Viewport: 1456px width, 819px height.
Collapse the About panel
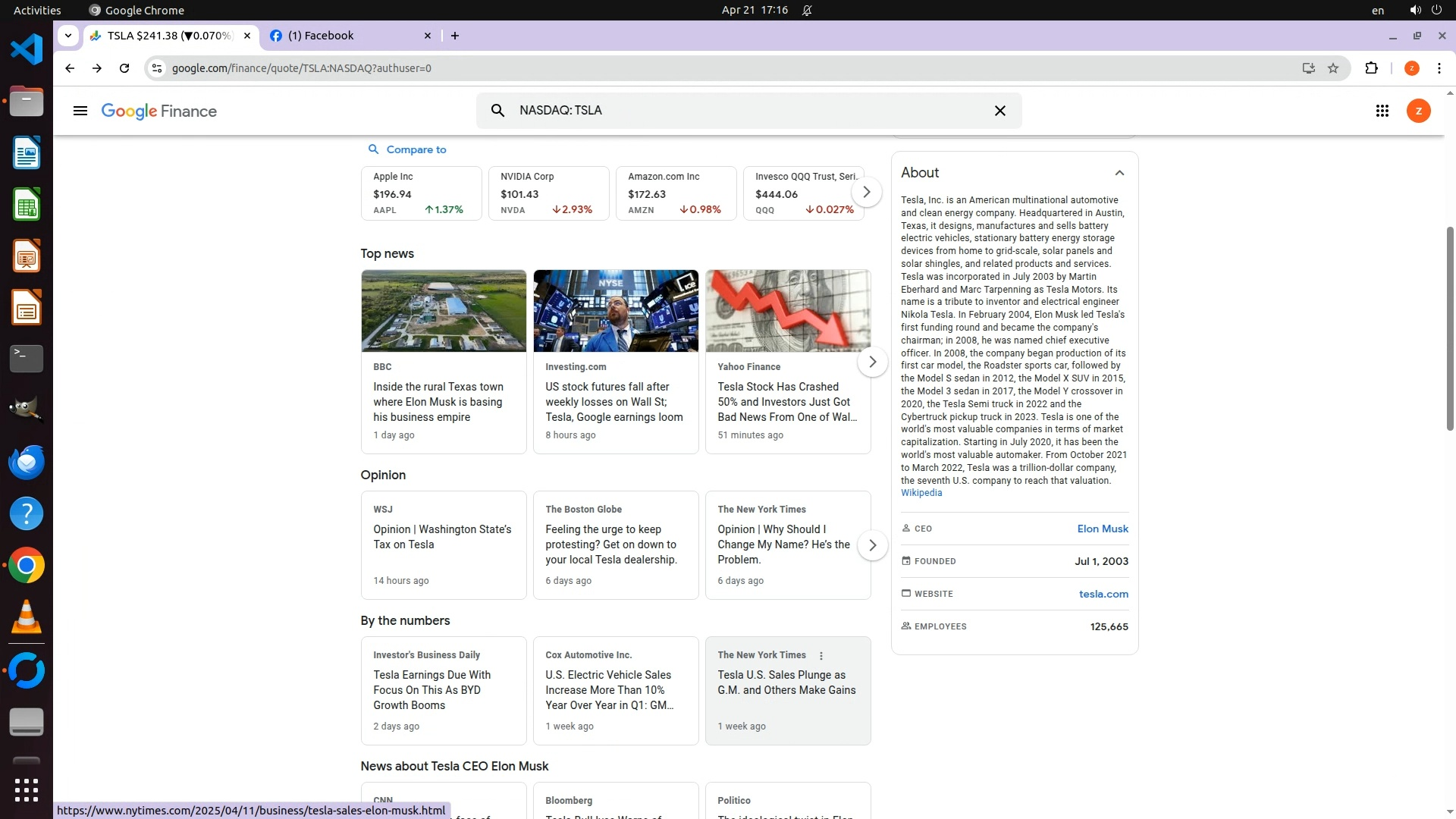(1119, 173)
